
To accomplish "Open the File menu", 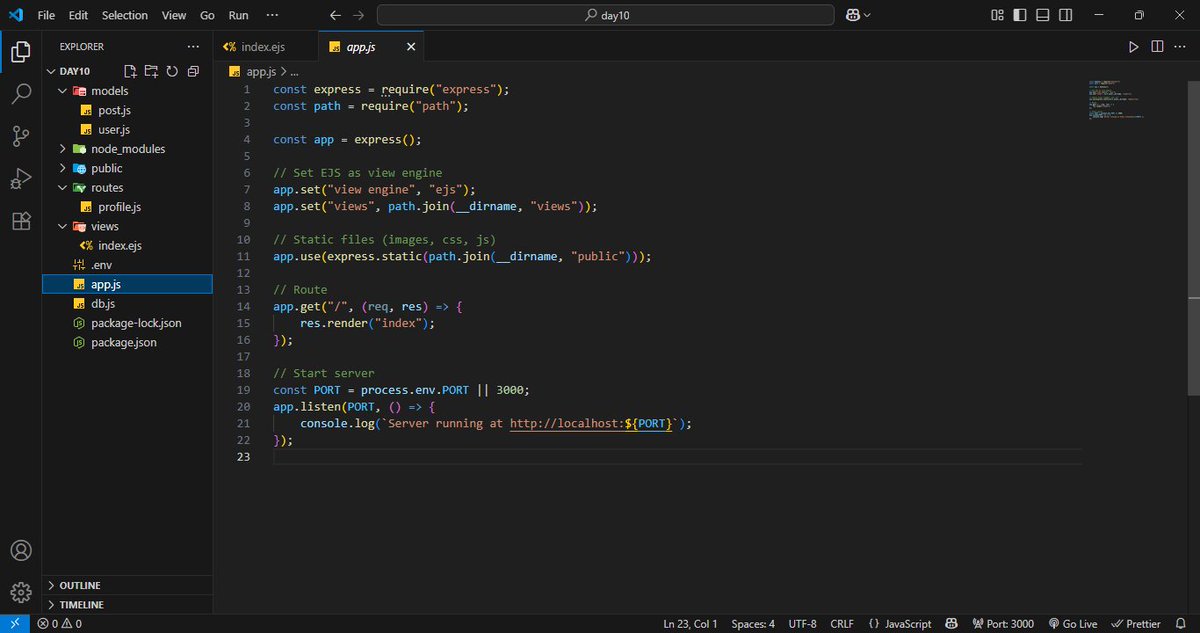I will [x=46, y=15].
